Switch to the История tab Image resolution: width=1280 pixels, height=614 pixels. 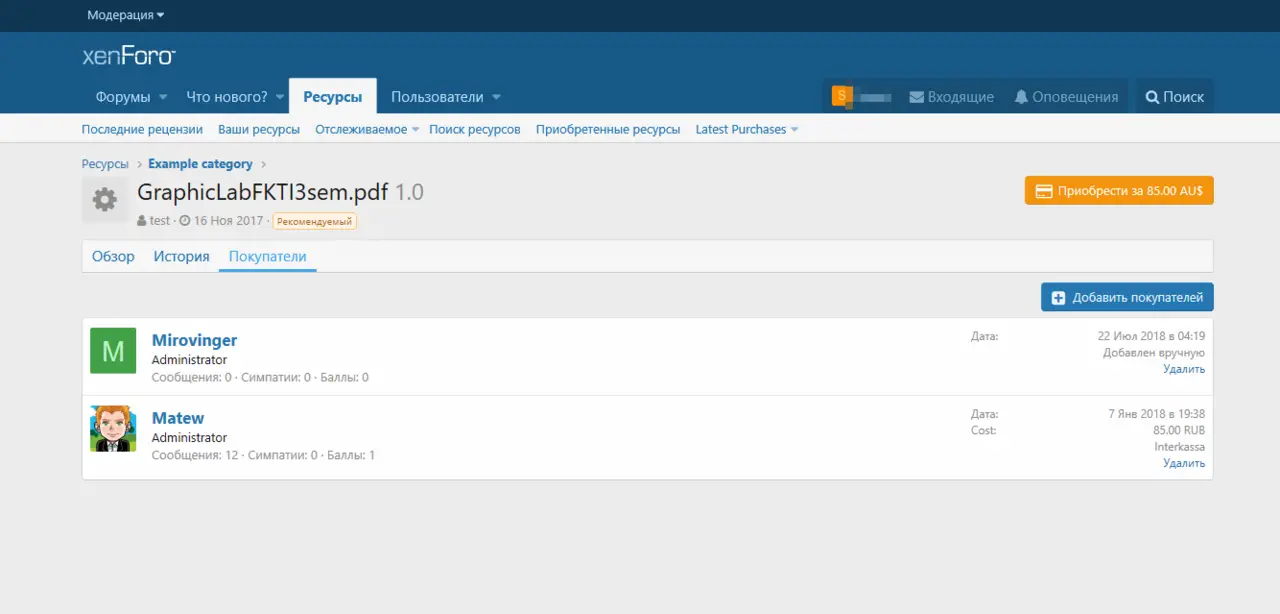click(181, 257)
